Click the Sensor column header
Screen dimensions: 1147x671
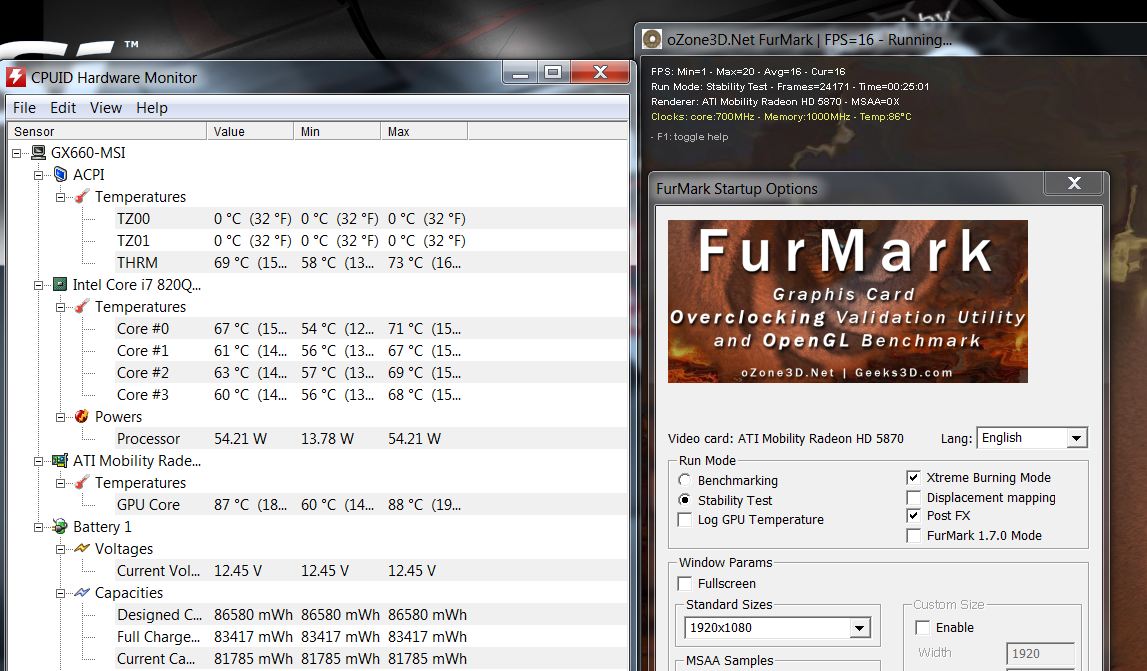107,131
